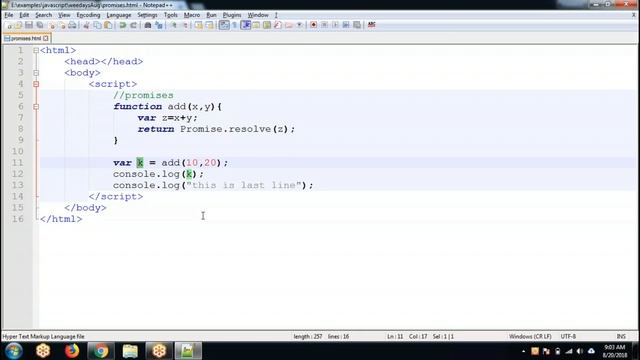Click the Cut scissors toolbar icon
640x360 pixels.
86,25
